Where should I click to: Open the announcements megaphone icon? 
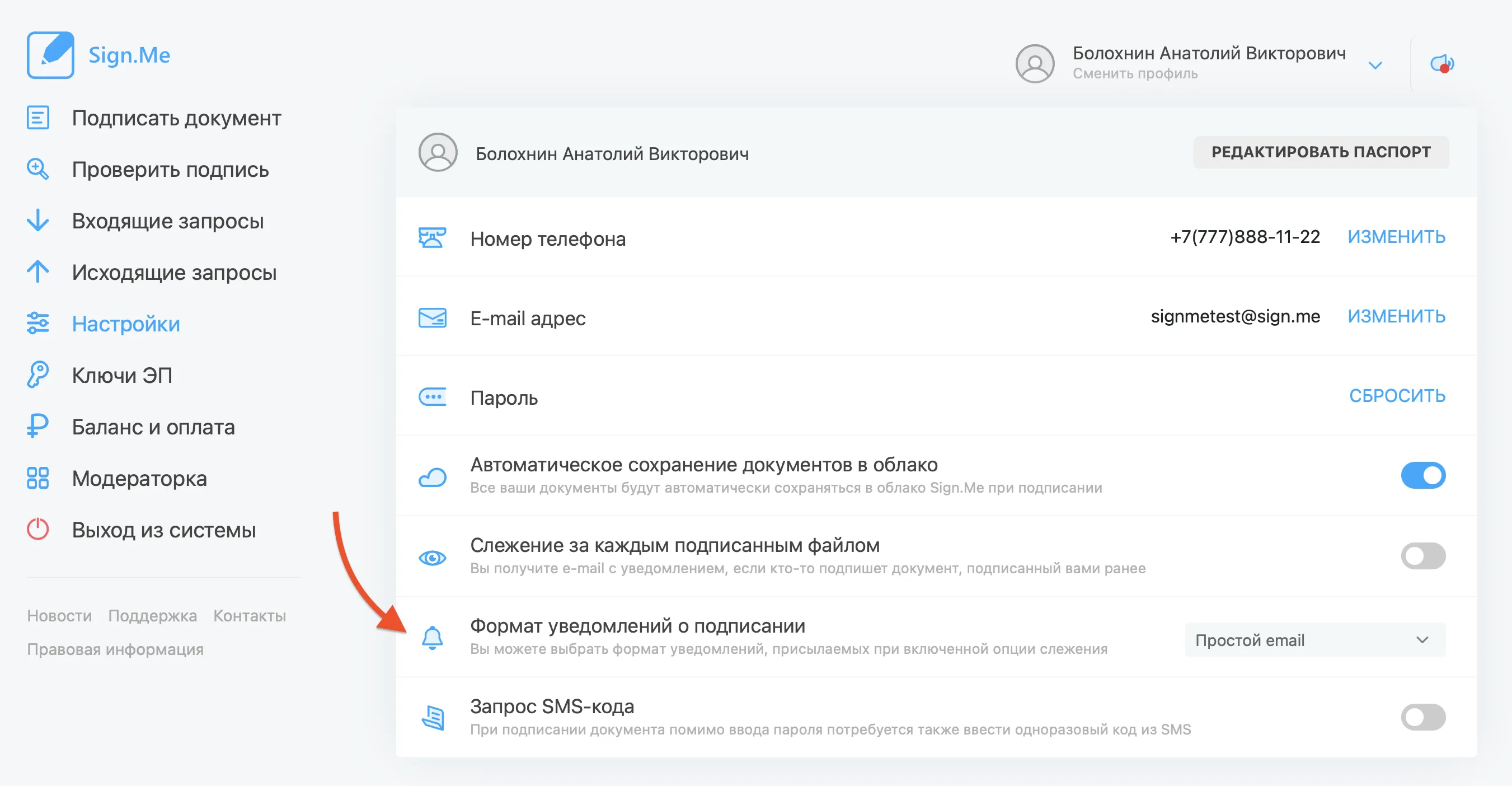point(1442,63)
